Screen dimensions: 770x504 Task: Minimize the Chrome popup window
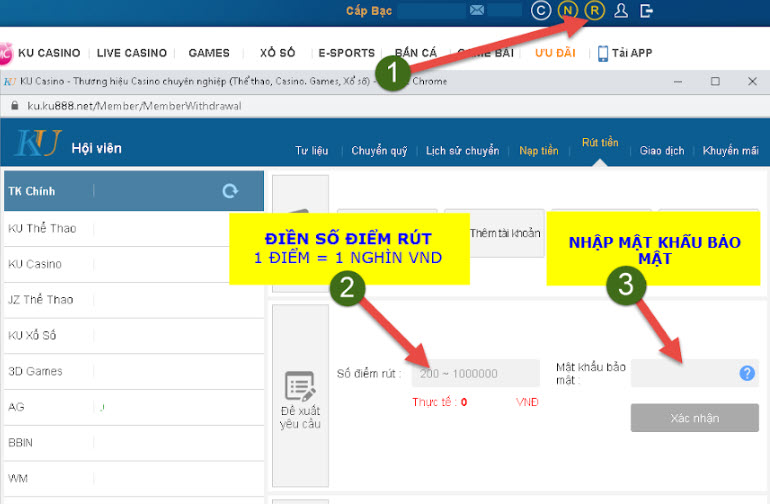coord(678,81)
